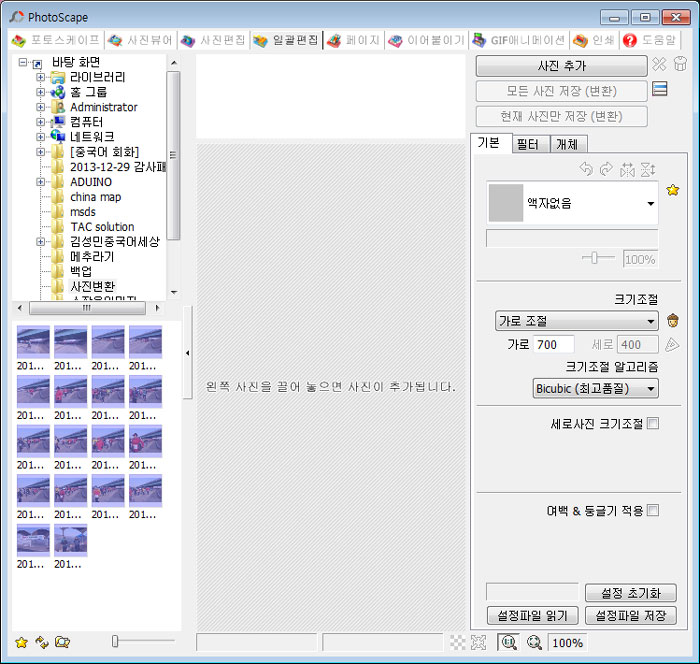Click the rotate left icon in 기본 tab
The image size is (700, 664).
[586, 169]
